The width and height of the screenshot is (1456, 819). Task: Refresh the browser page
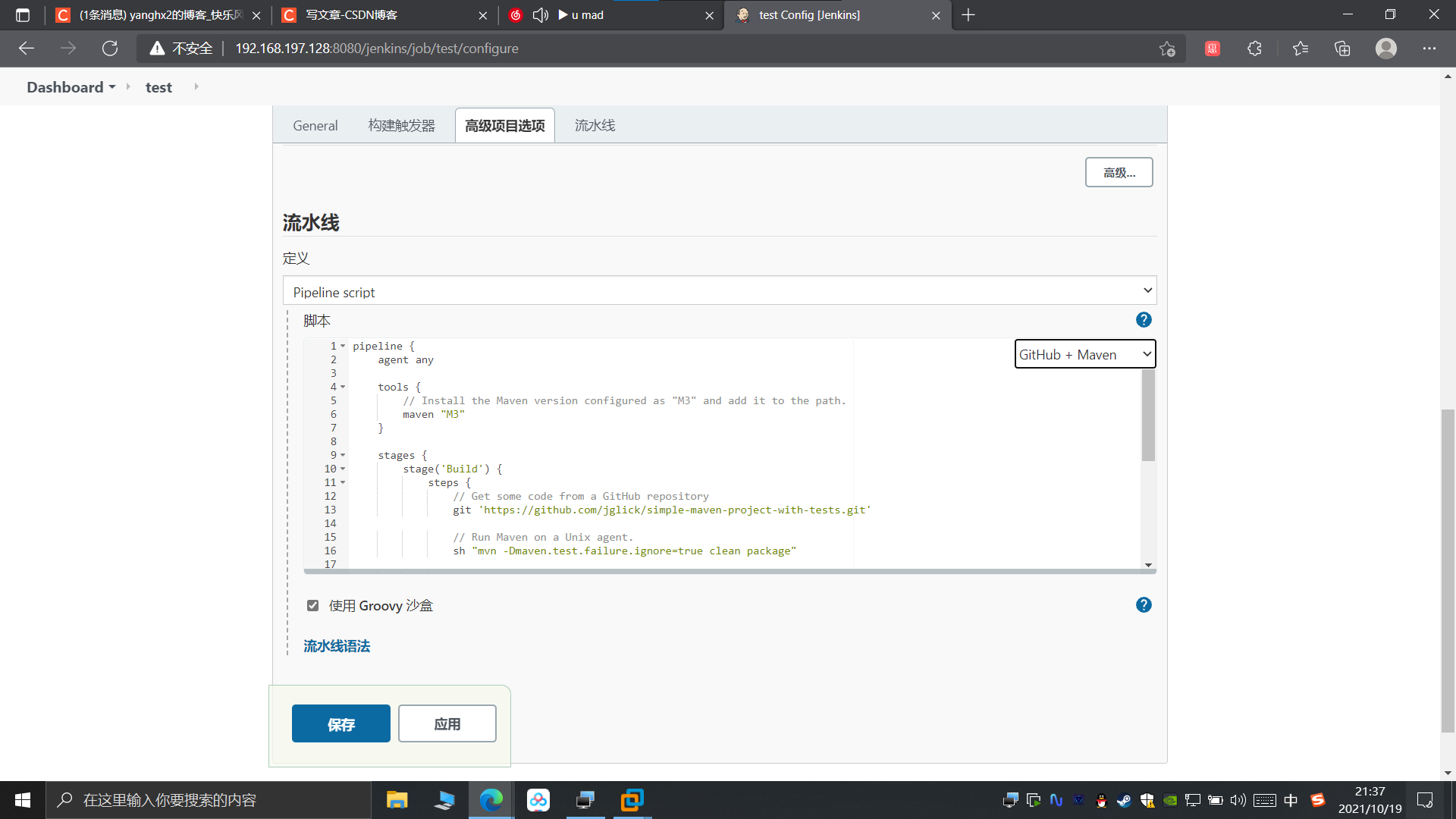[x=110, y=49]
